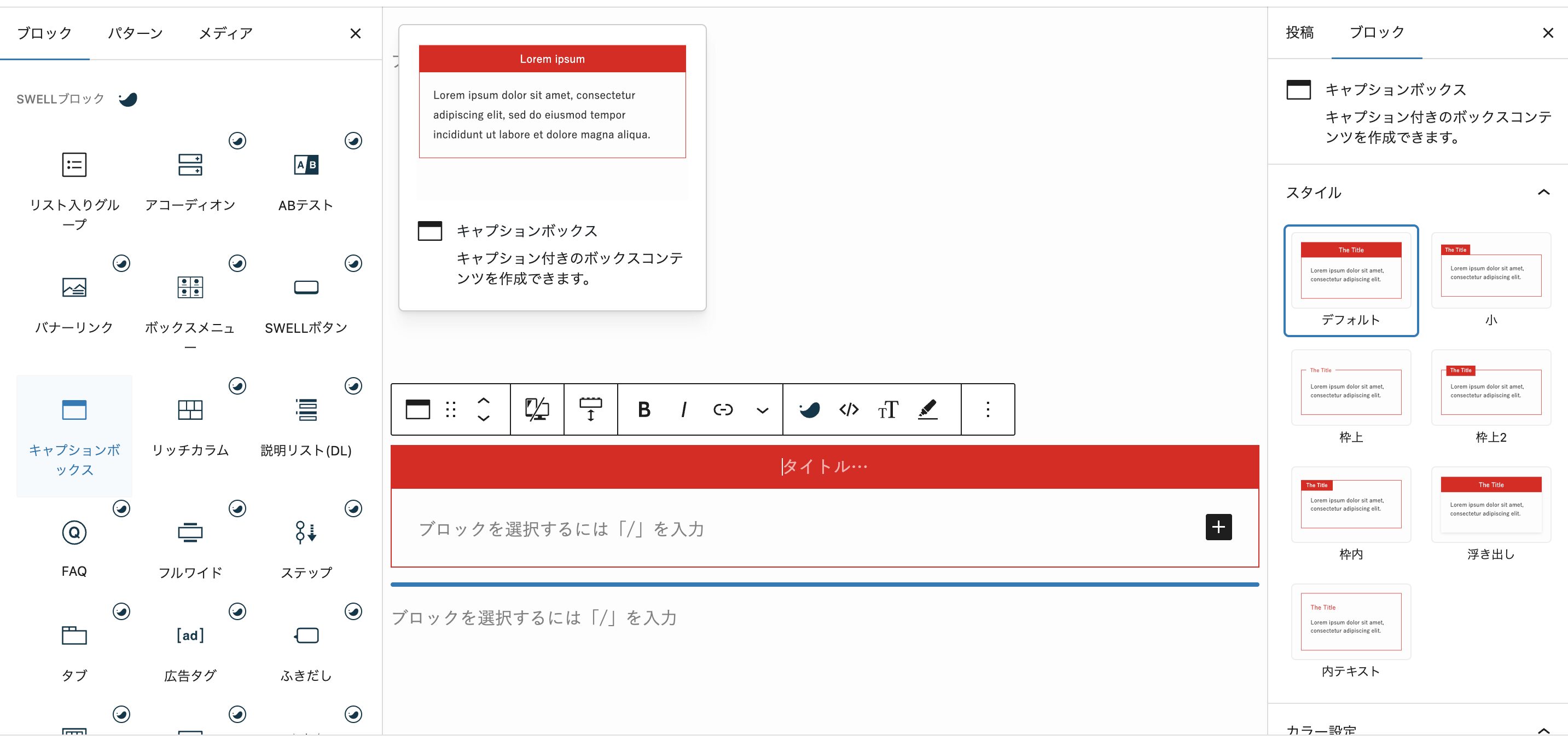Open the font size tool
Image resolution: width=1568 pixels, height=740 pixels.
(x=888, y=410)
